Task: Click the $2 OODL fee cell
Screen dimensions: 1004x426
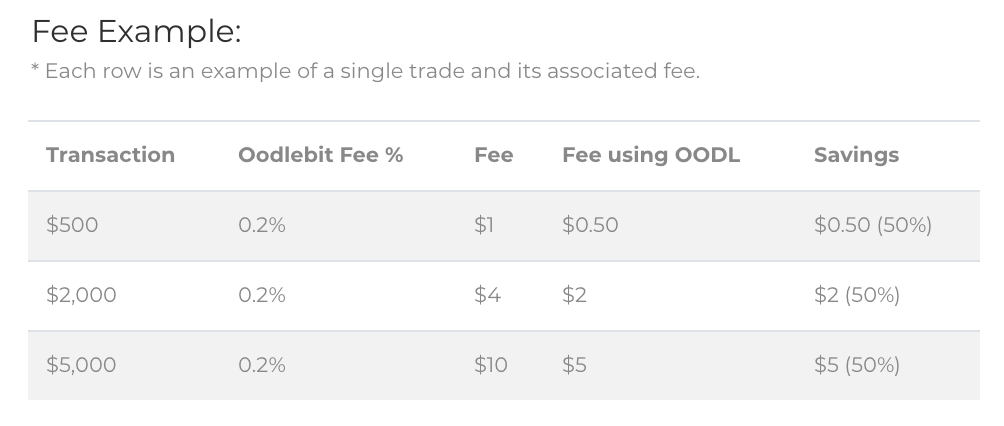Action: pyautogui.click(x=574, y=295)
